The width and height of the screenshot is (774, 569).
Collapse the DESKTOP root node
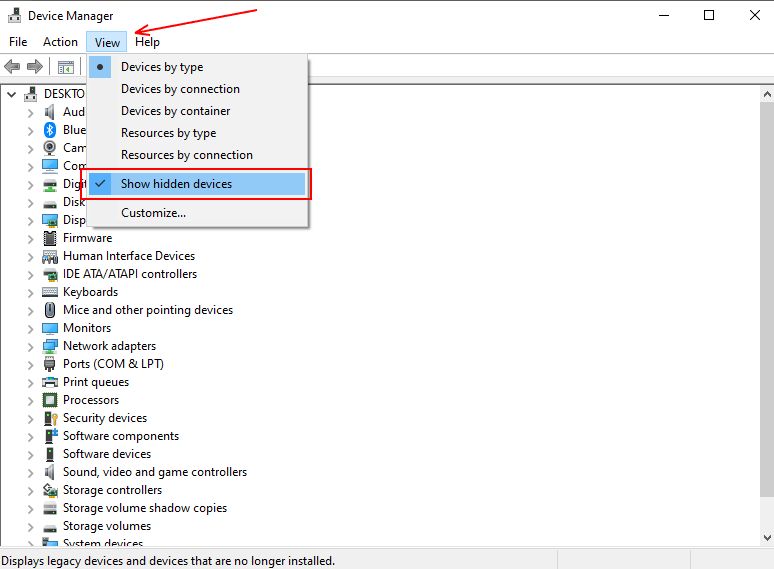pyautogui.click(x=11, y=94)
